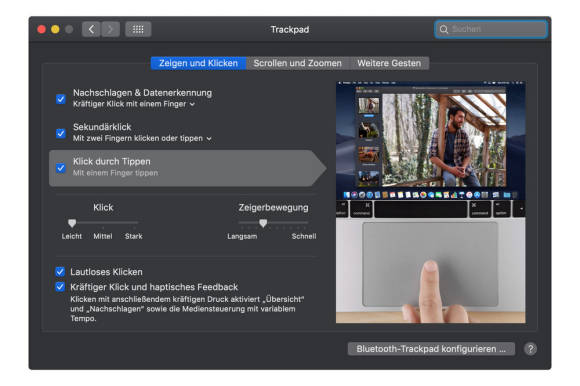Toggle the Lautloses Klicken checkbox
Screen dimensions: 580x386
[x=60, y=272]
